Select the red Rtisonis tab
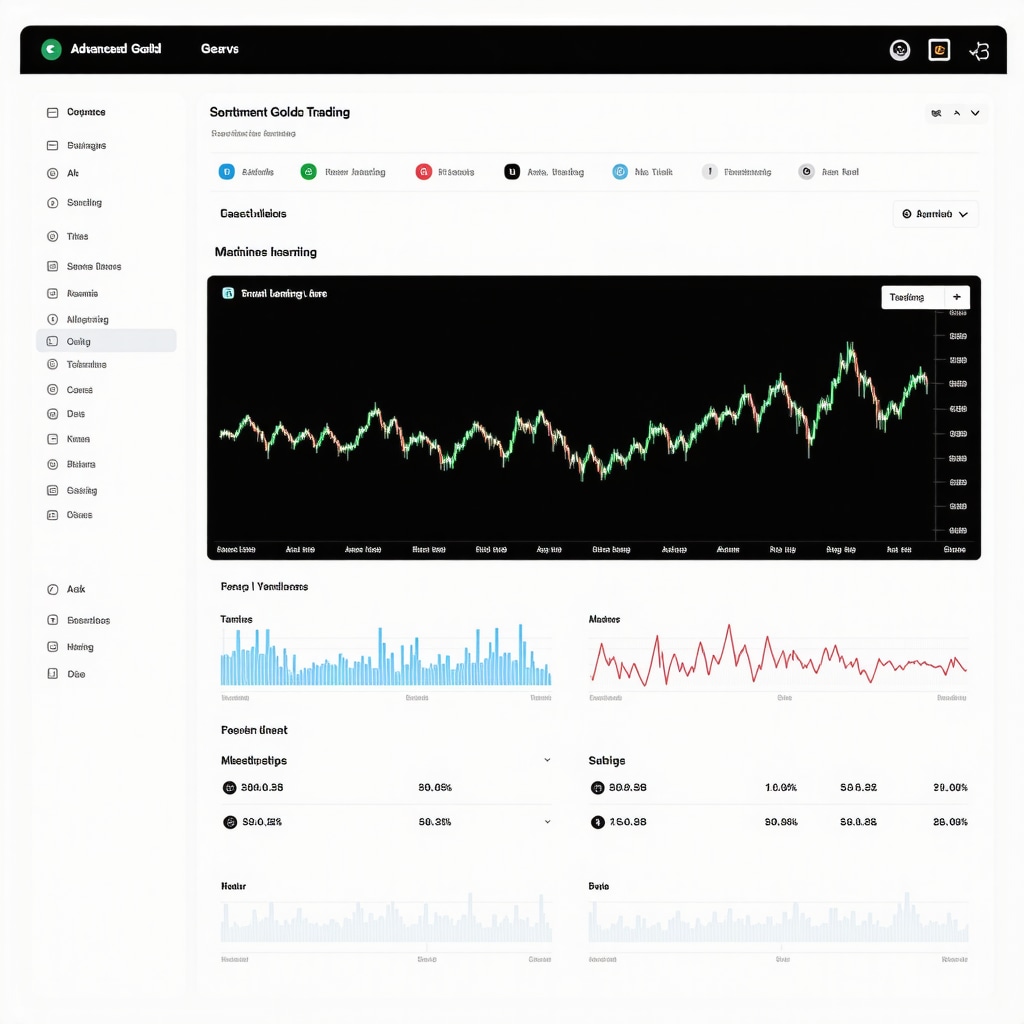 [445, 172]
